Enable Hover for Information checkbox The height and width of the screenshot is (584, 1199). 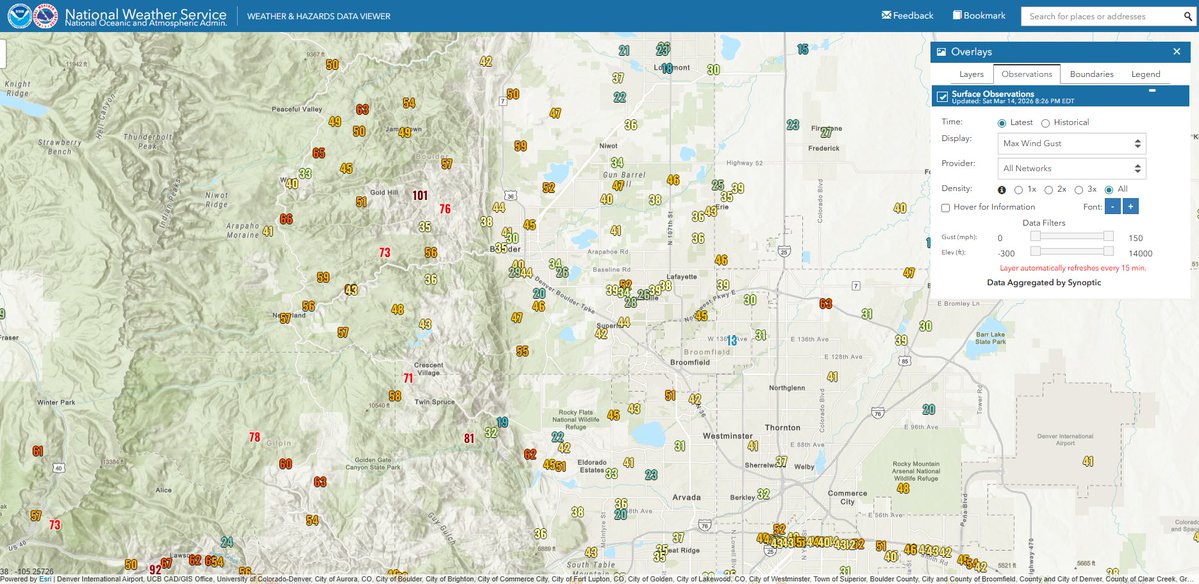(x=946, y=207)
